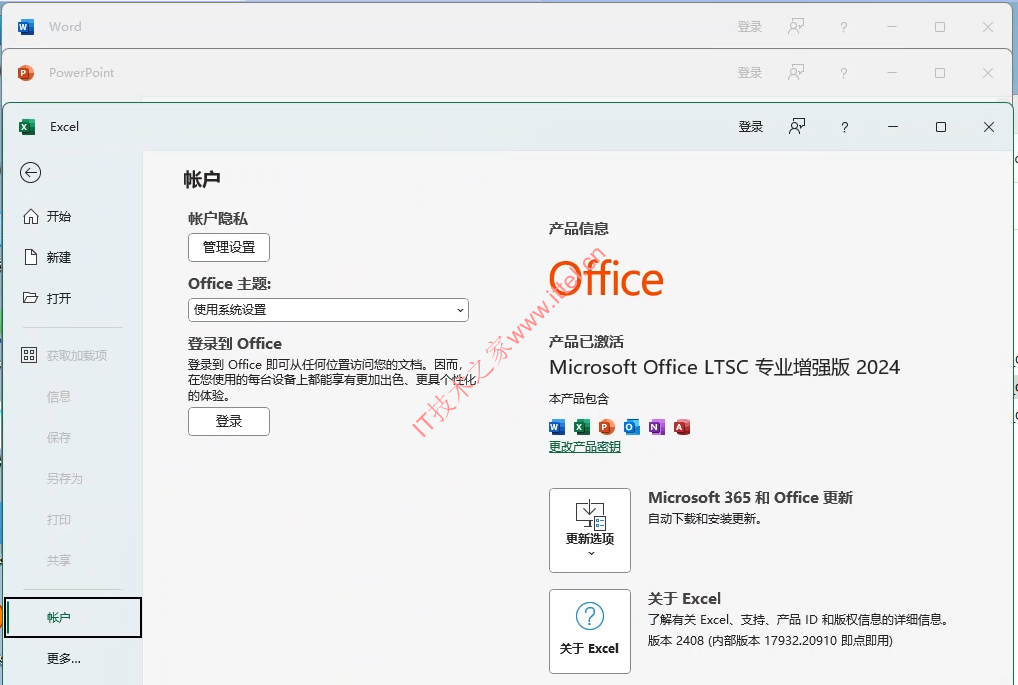Click the home icon beside 开始
The height and width of the screenshot is (685, 1018).
[31, 216]
